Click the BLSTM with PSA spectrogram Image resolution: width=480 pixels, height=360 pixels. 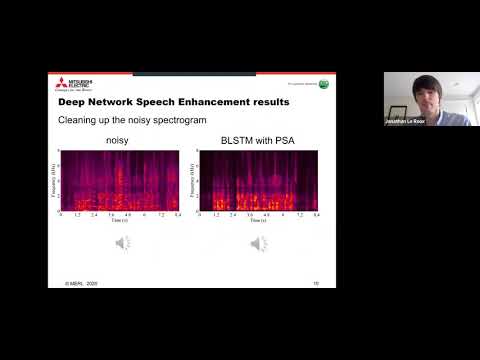[x=258, y=181]
